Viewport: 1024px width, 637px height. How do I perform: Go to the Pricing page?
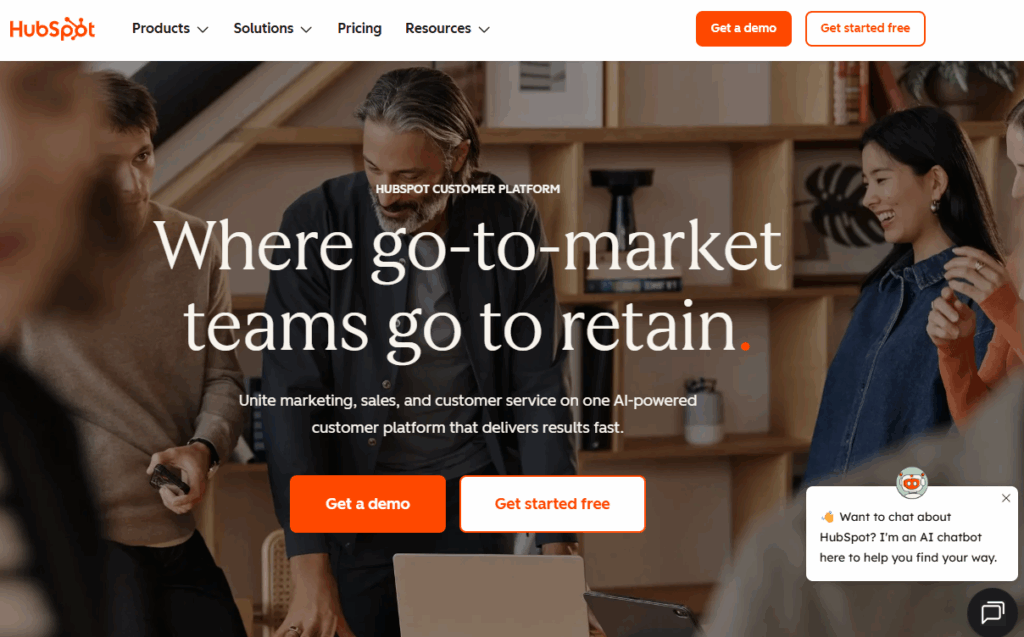point(359,28)
